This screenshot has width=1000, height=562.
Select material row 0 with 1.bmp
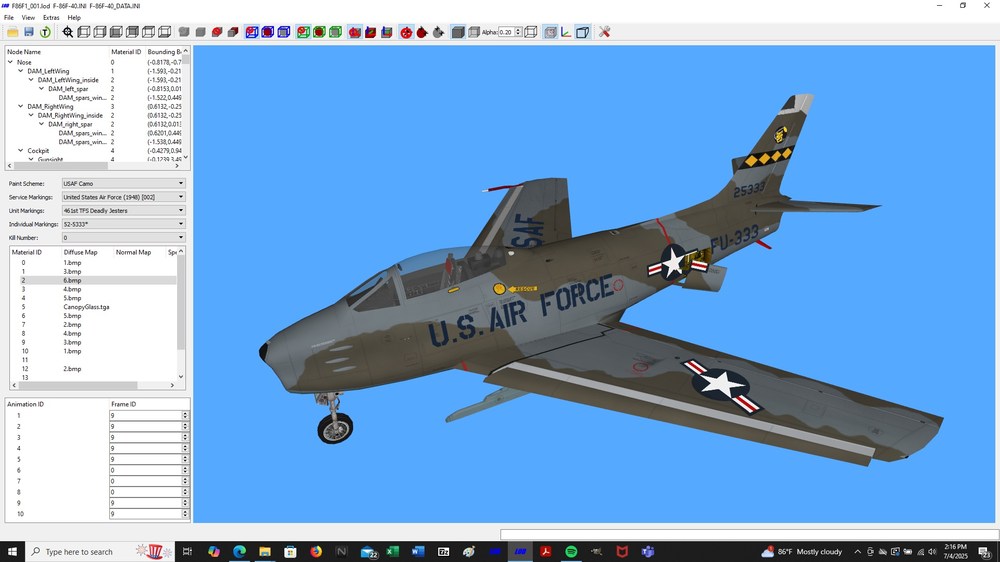click(94, 262)
